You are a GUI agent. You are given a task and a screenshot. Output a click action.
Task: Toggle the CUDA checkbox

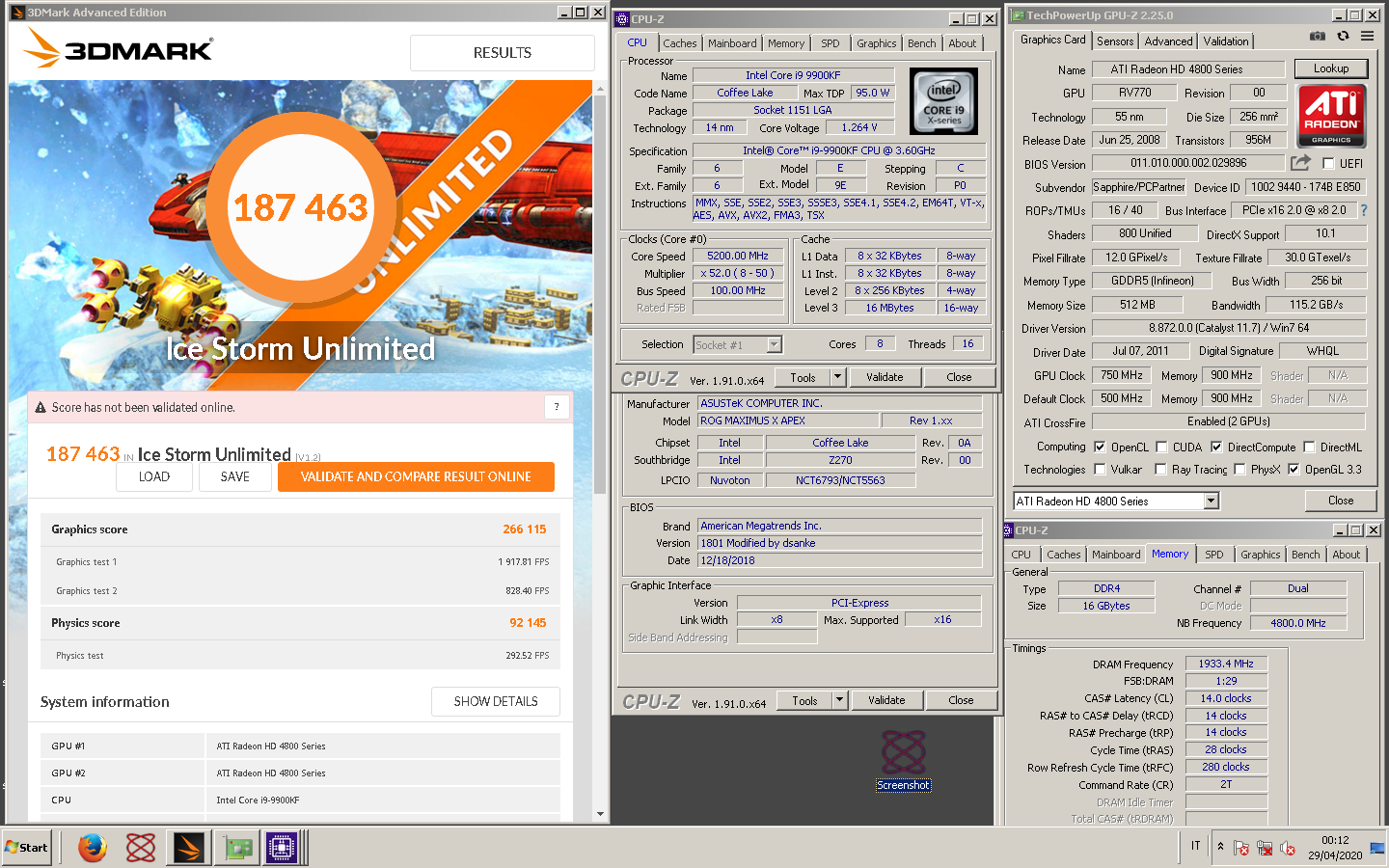[x=1161, y=447]
